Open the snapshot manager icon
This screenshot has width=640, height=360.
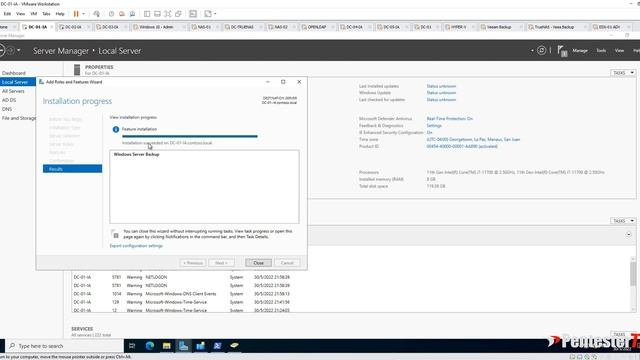132,13
